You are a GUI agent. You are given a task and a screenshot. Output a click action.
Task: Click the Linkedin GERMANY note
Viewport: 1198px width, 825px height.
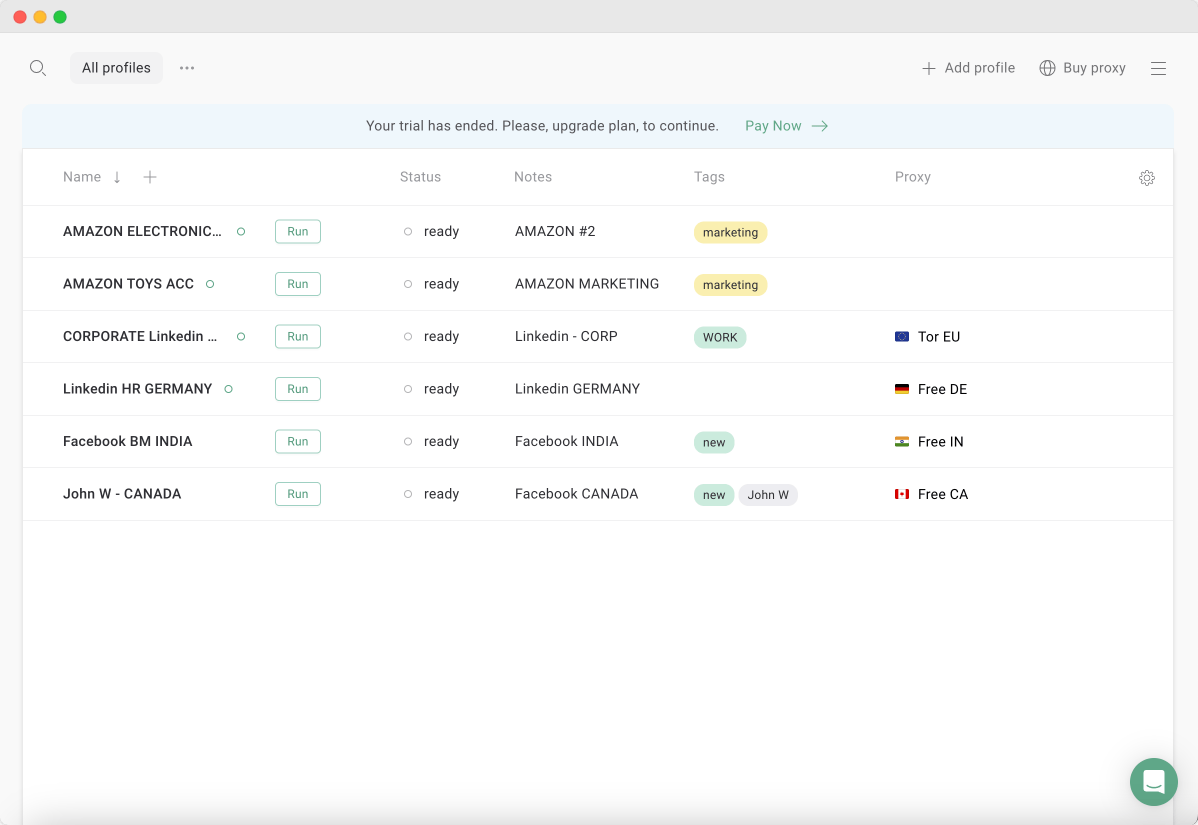pyautogui.click(x=578, y=389)
